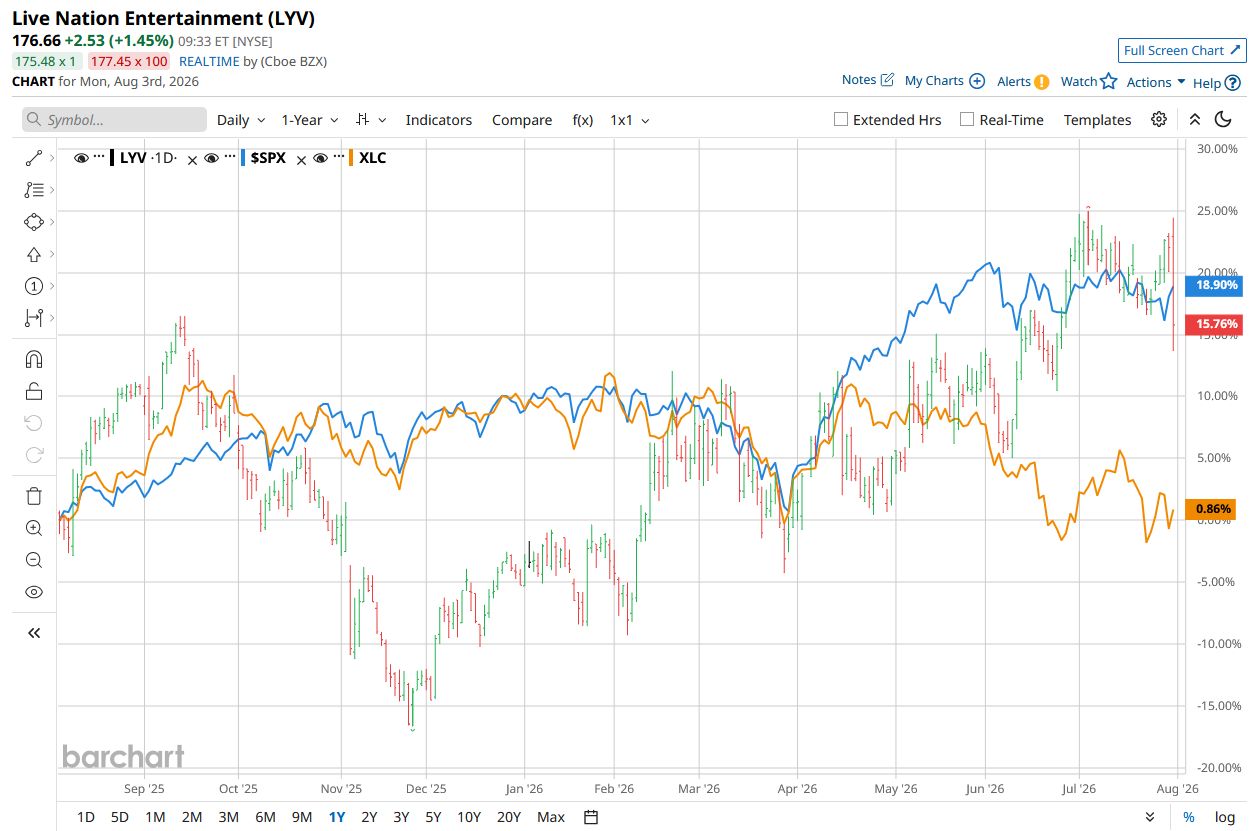Select the 3M time range
The height and width of the screenshot is (831, 1257).
[x=228, y=817]
